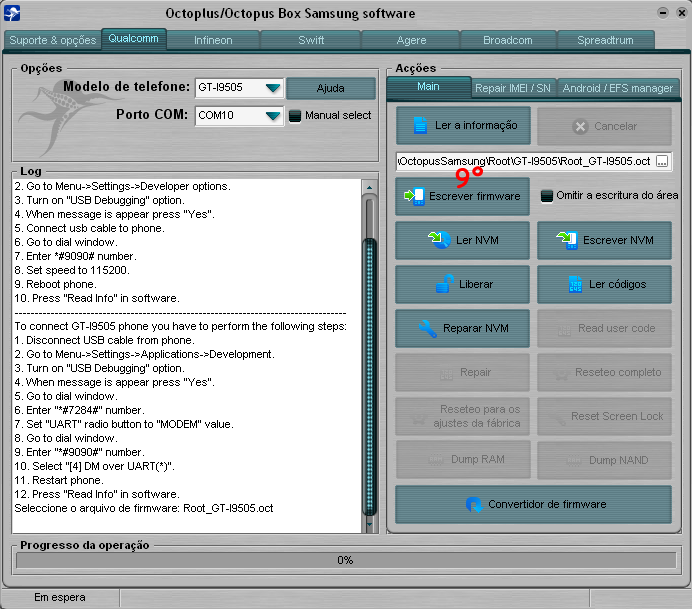Click the disabled Repair button
Image resolution: width=692 pixels, height=609 pixels.
tap(463, 372)
